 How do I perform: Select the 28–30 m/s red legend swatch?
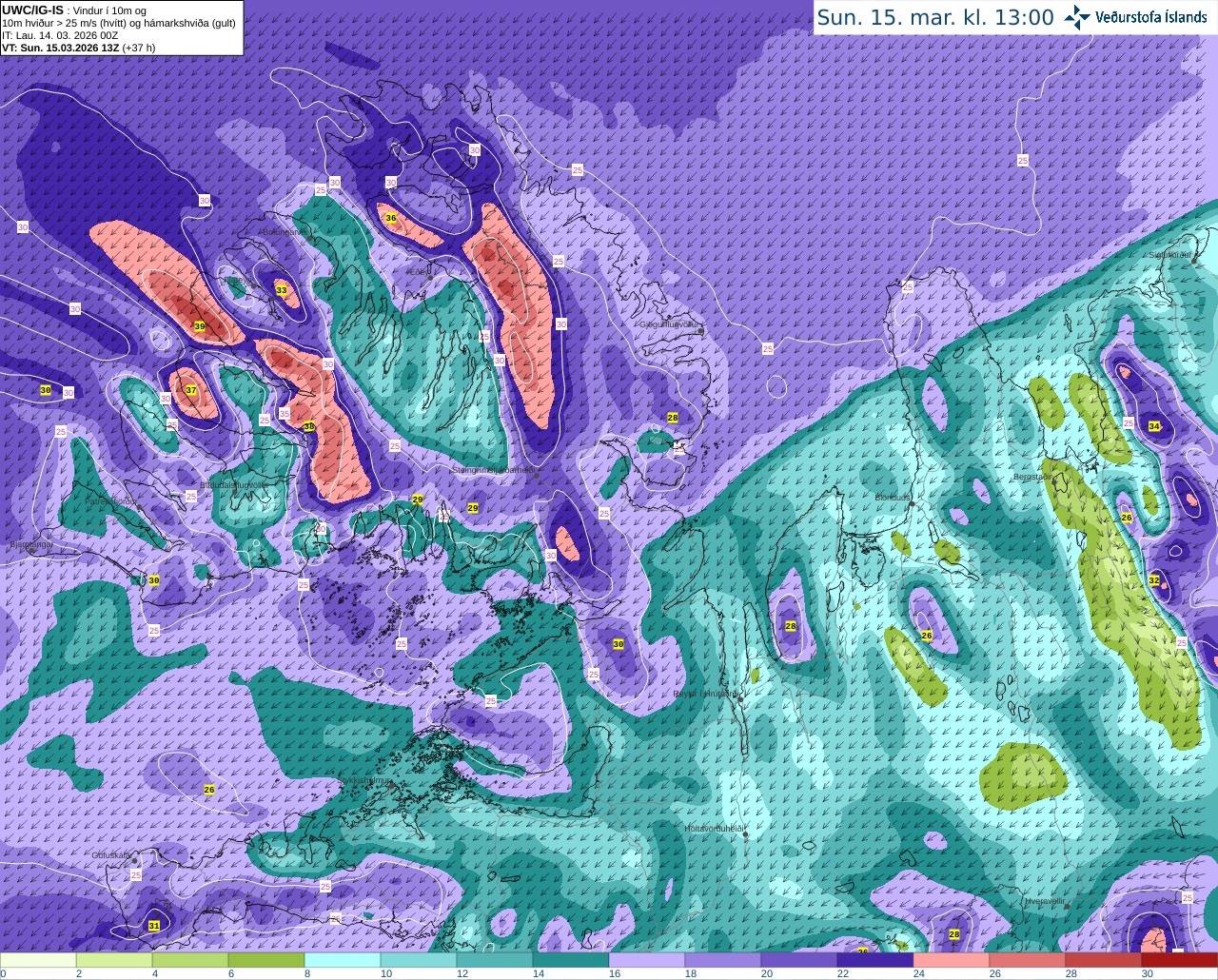coord(1104,960)
